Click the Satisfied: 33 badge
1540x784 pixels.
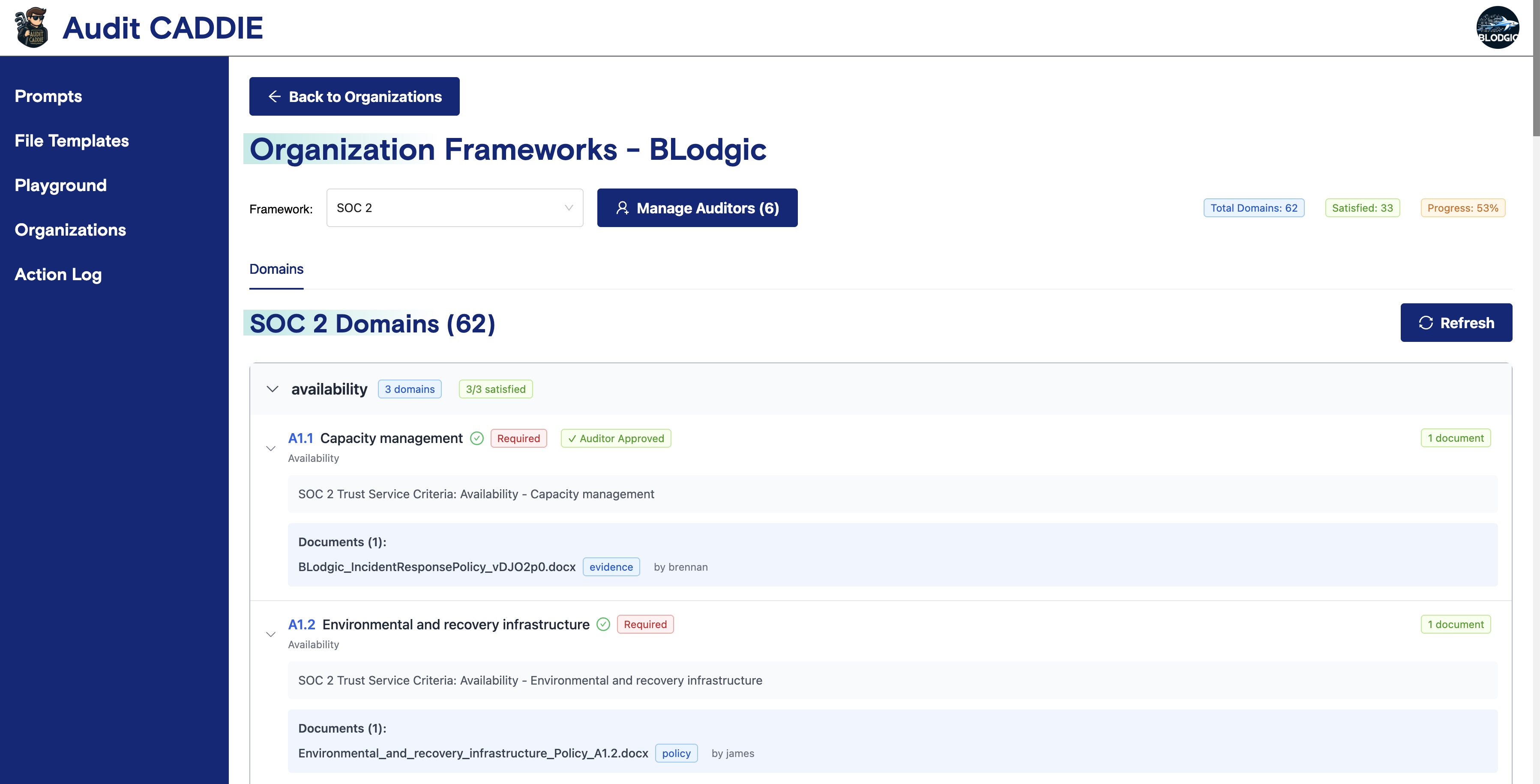pyautogui.click(x=1363, y=208)
